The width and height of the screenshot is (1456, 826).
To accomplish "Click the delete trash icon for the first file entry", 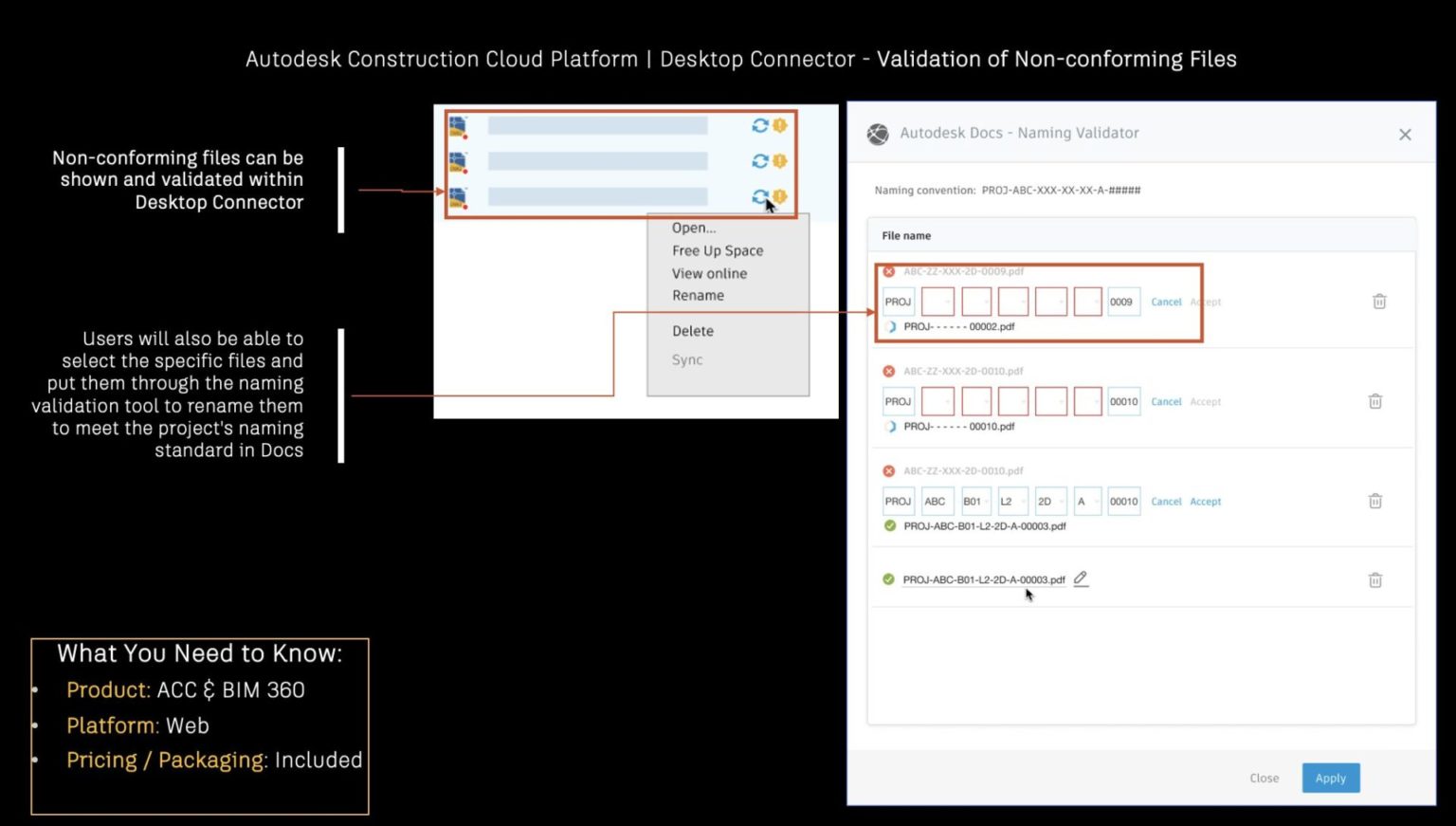I will tap(1379, 301).
